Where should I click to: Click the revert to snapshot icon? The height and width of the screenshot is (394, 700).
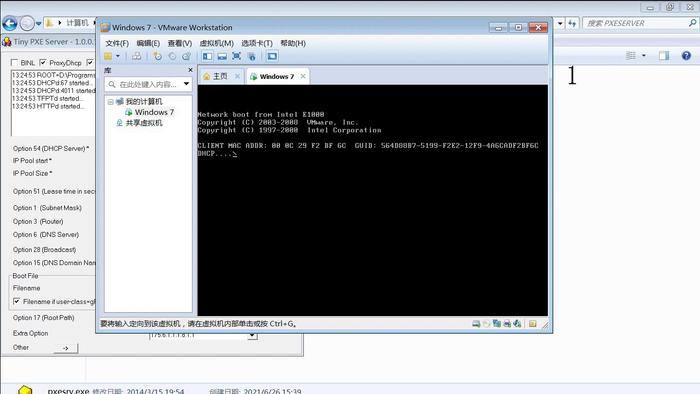coord(172,56)
